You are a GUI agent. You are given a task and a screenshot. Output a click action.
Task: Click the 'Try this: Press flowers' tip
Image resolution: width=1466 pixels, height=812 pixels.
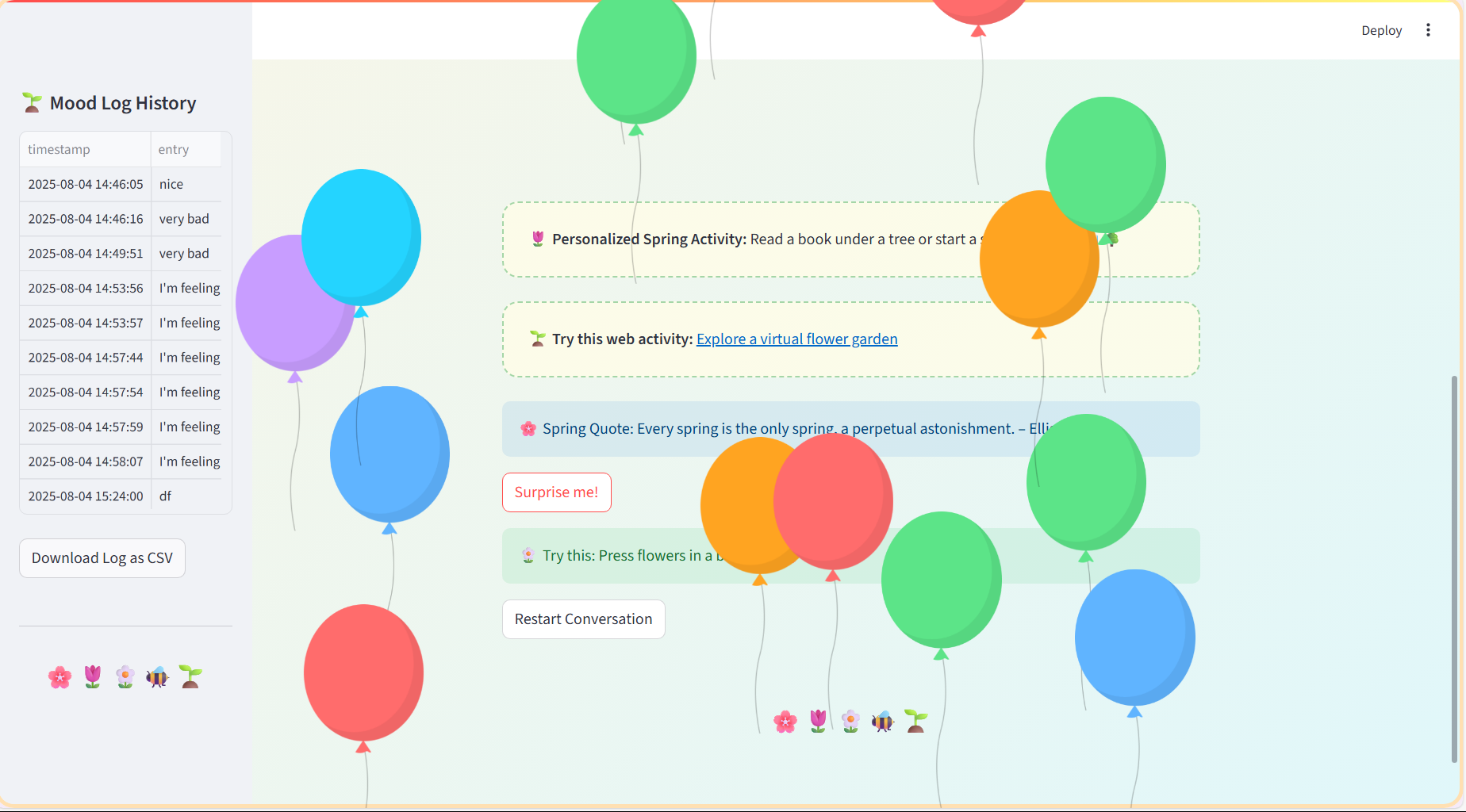tap(850, 556)
